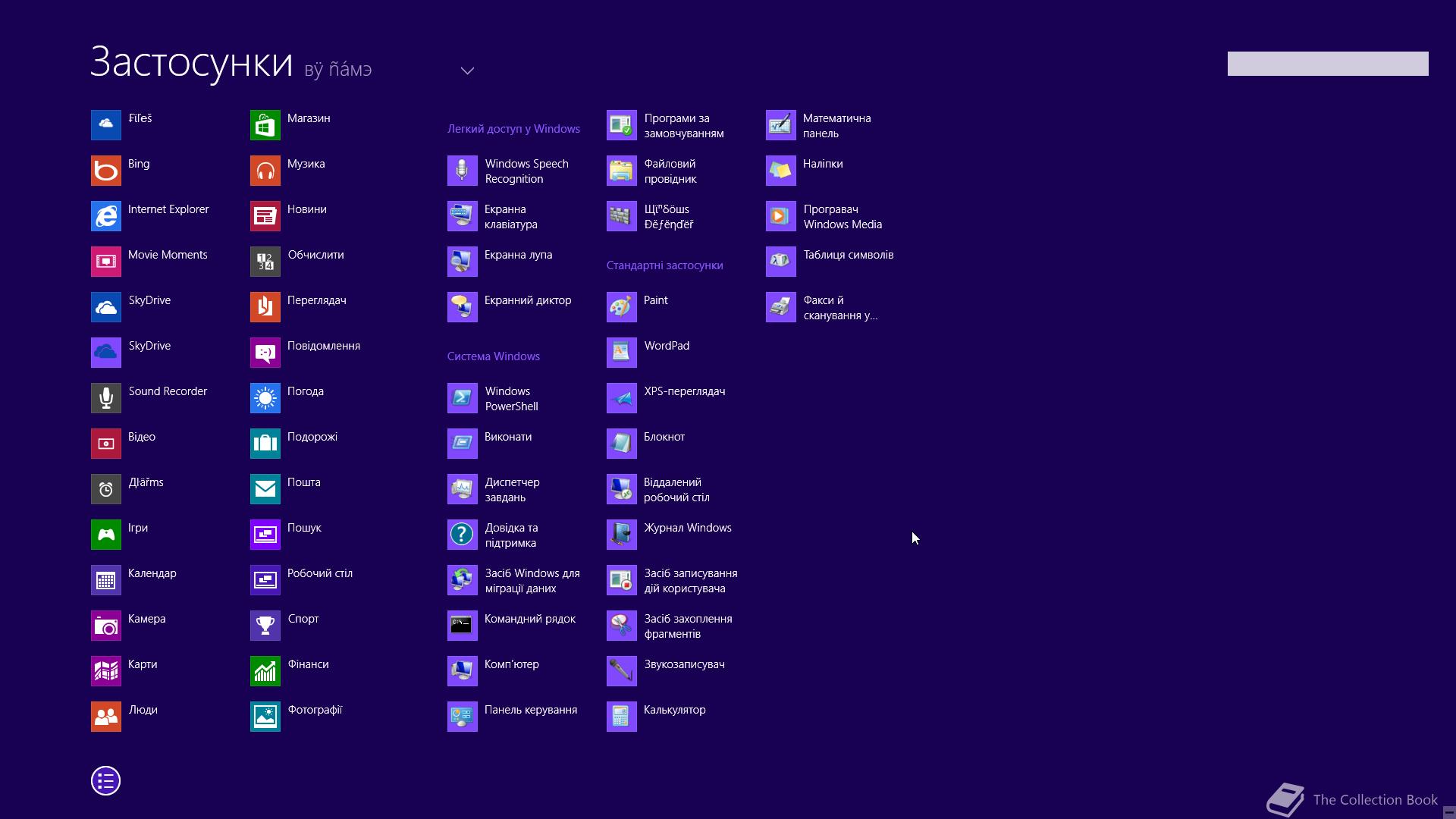
Task: Select the 'Звукозаписувач' label
Action: click(685, 664)
